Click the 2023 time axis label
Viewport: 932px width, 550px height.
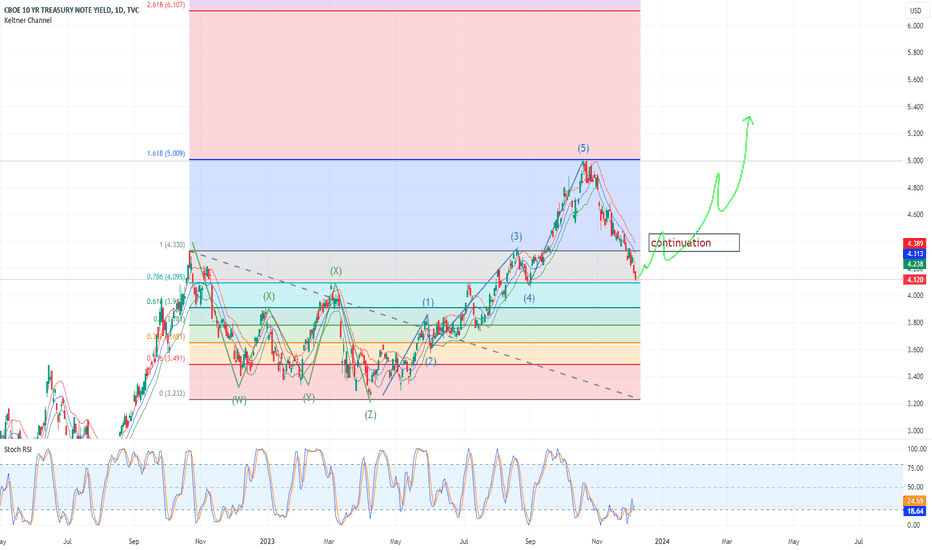point(267,541)
